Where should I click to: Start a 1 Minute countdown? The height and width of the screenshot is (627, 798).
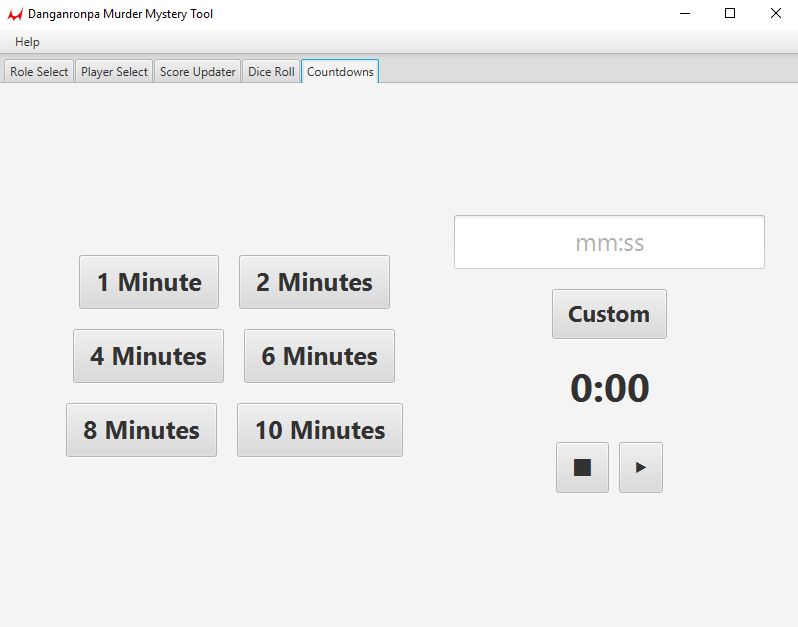tap(149, 282)
